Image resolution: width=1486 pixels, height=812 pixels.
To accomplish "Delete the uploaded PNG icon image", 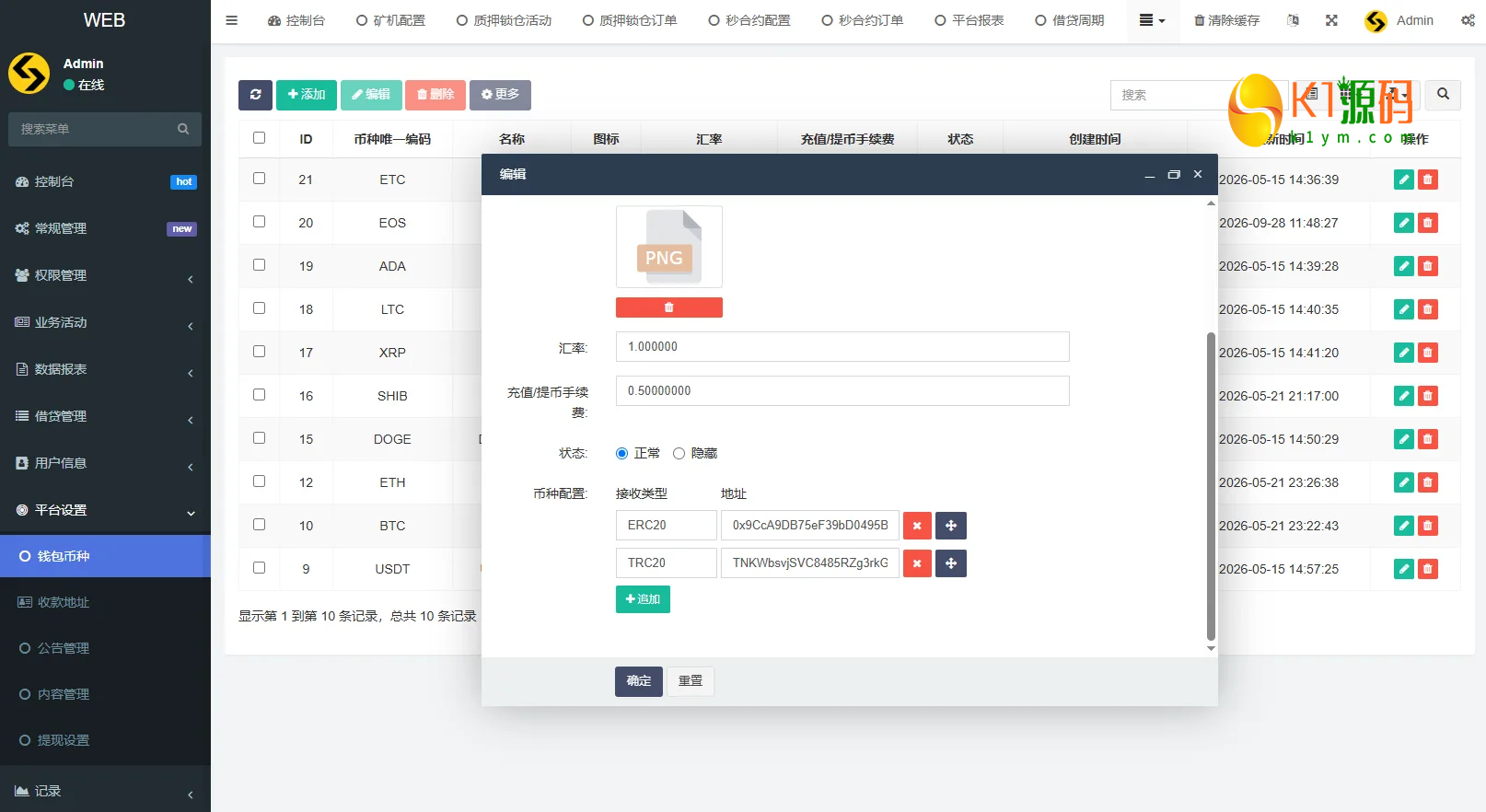I will [669, 307].
